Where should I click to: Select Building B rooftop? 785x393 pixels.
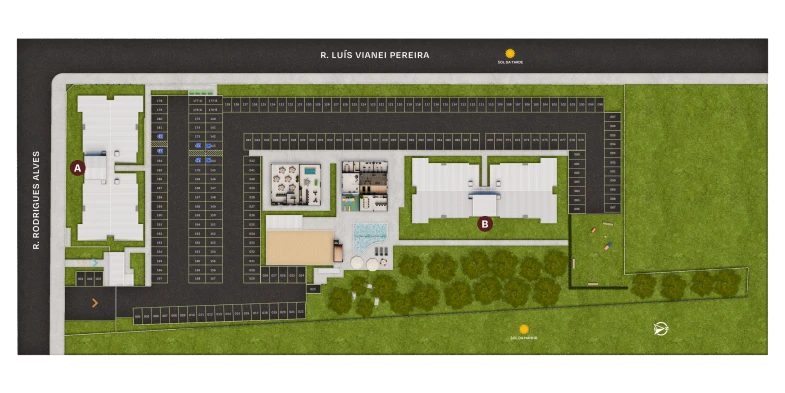coord(484,191)
